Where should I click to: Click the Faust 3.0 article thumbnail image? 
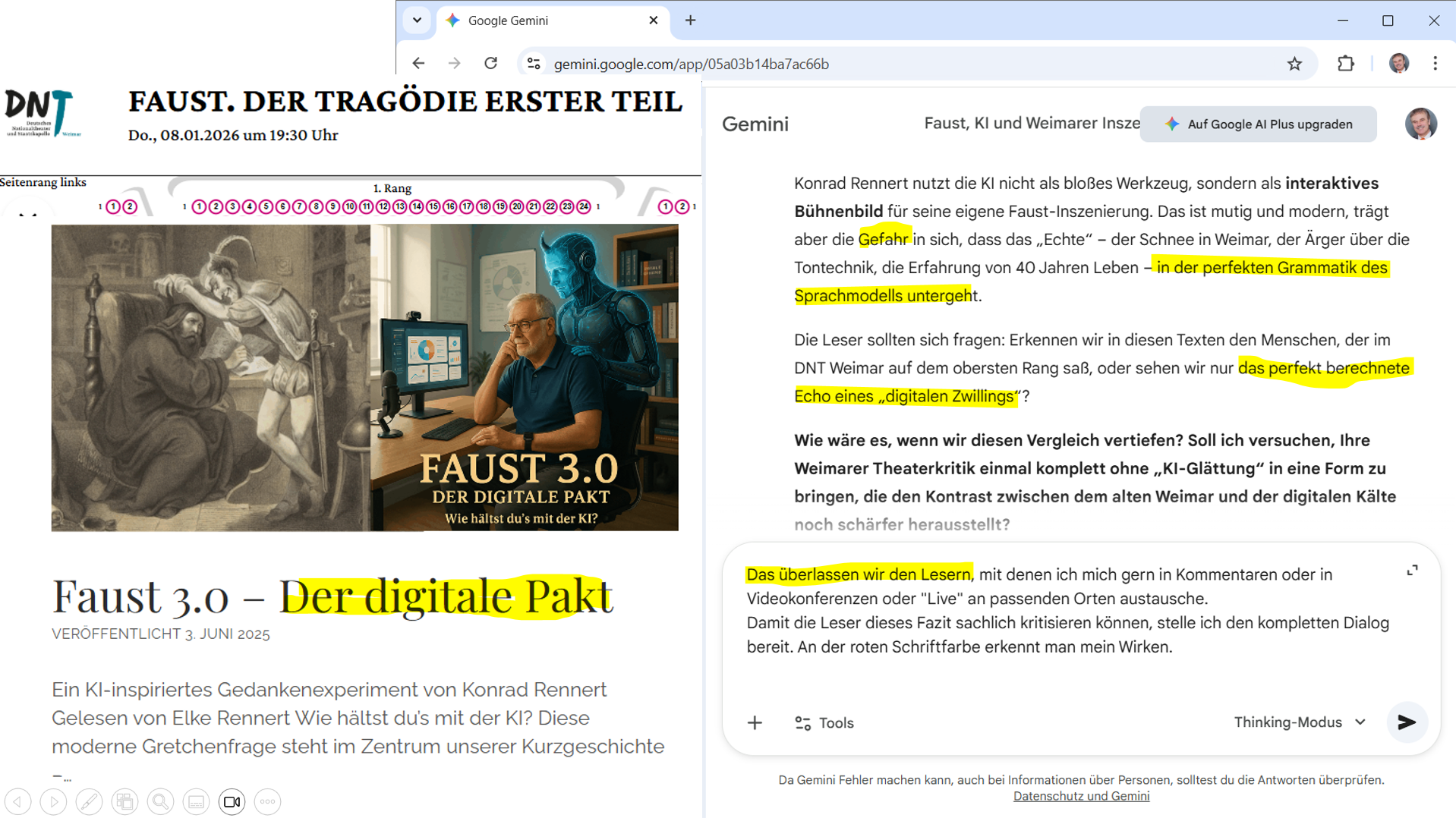click(x=364, y=377)
